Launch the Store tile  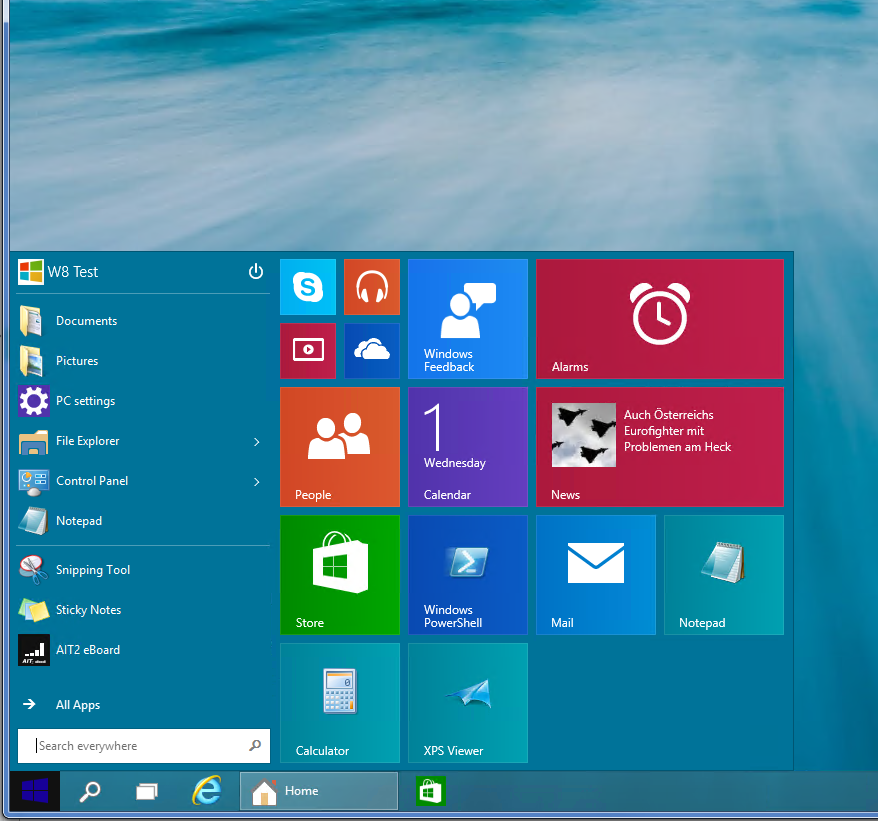click(x=340, y=575)
